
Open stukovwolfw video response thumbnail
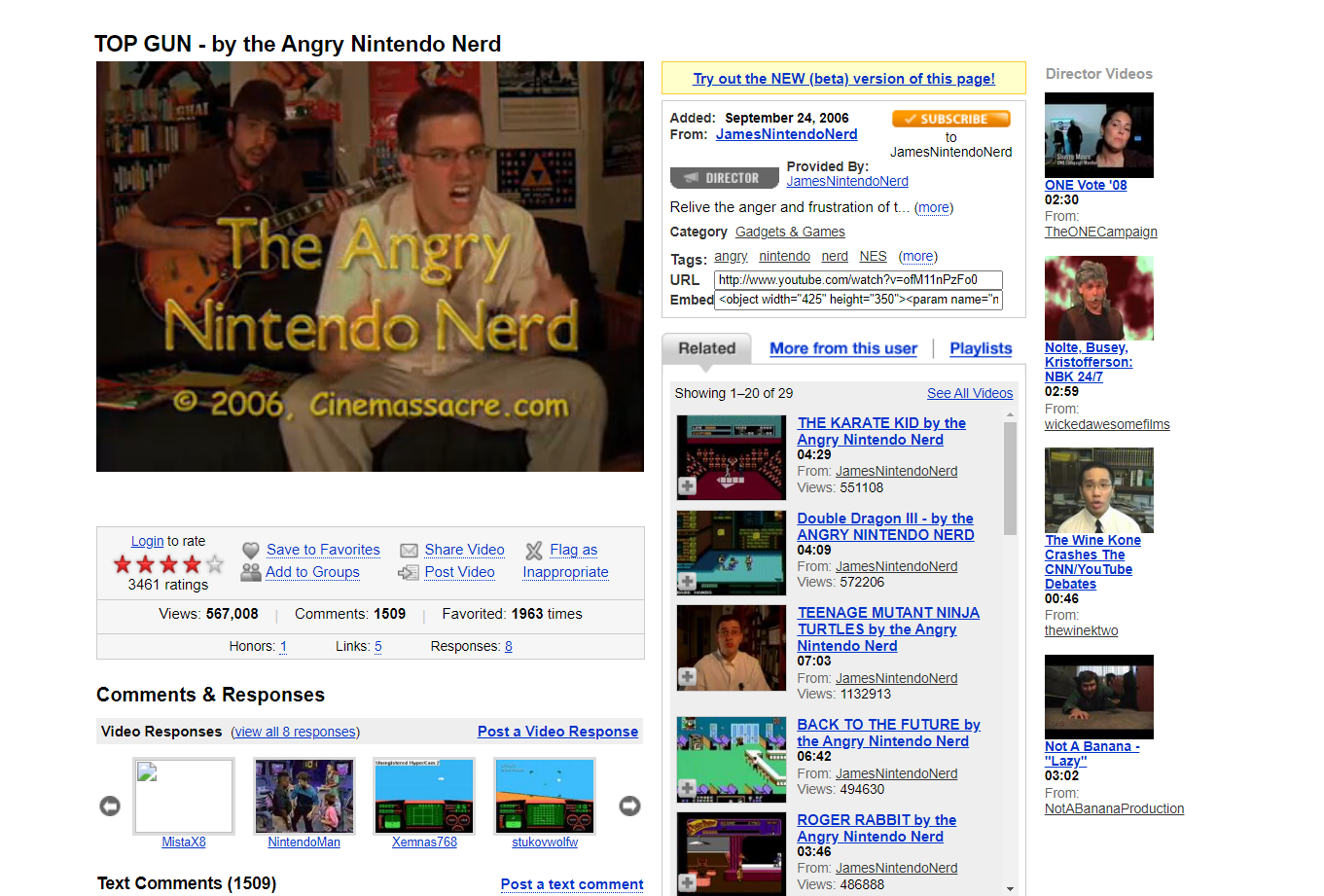click(545, 796)
